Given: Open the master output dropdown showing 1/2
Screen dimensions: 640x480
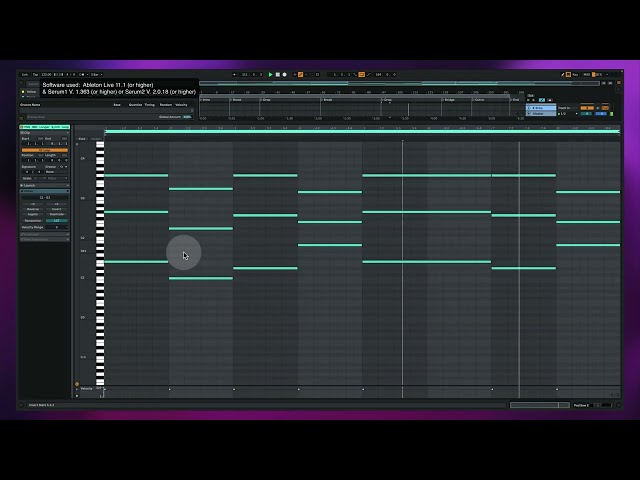Looking at the screenshot, I should (568, 113).
